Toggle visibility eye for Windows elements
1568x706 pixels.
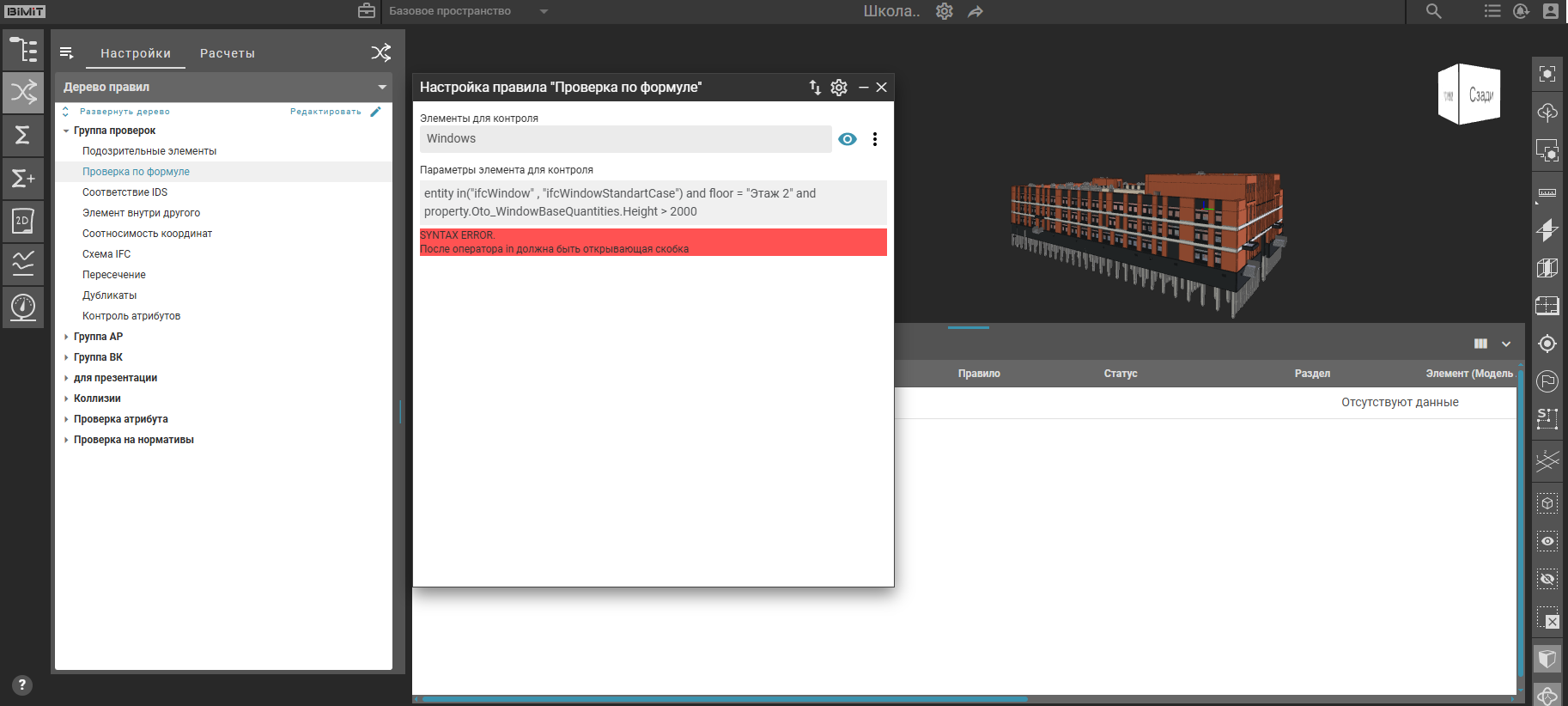point(848,139)
